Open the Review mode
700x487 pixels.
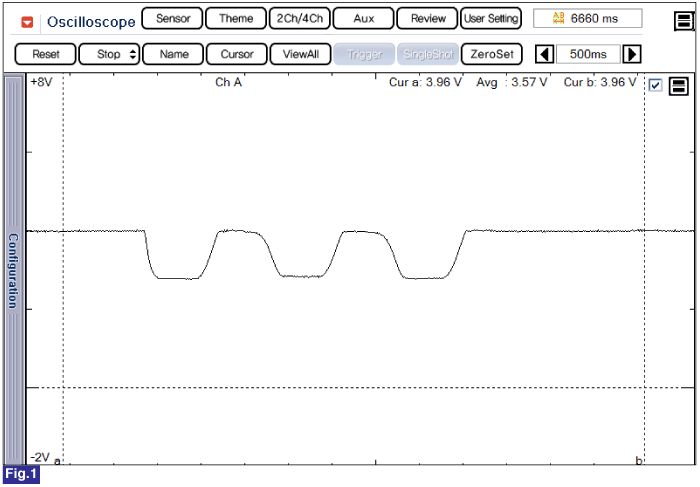[x=428, y=19]
